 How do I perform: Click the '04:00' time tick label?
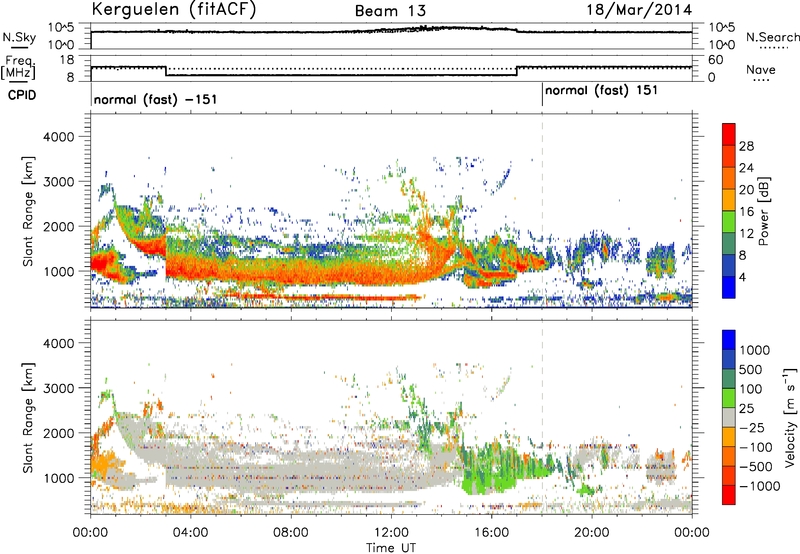pos(191,533)
